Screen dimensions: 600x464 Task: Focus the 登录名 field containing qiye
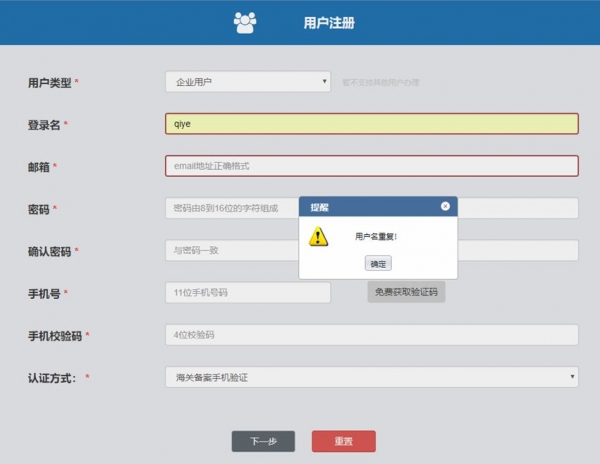click(x=371, y=124)
